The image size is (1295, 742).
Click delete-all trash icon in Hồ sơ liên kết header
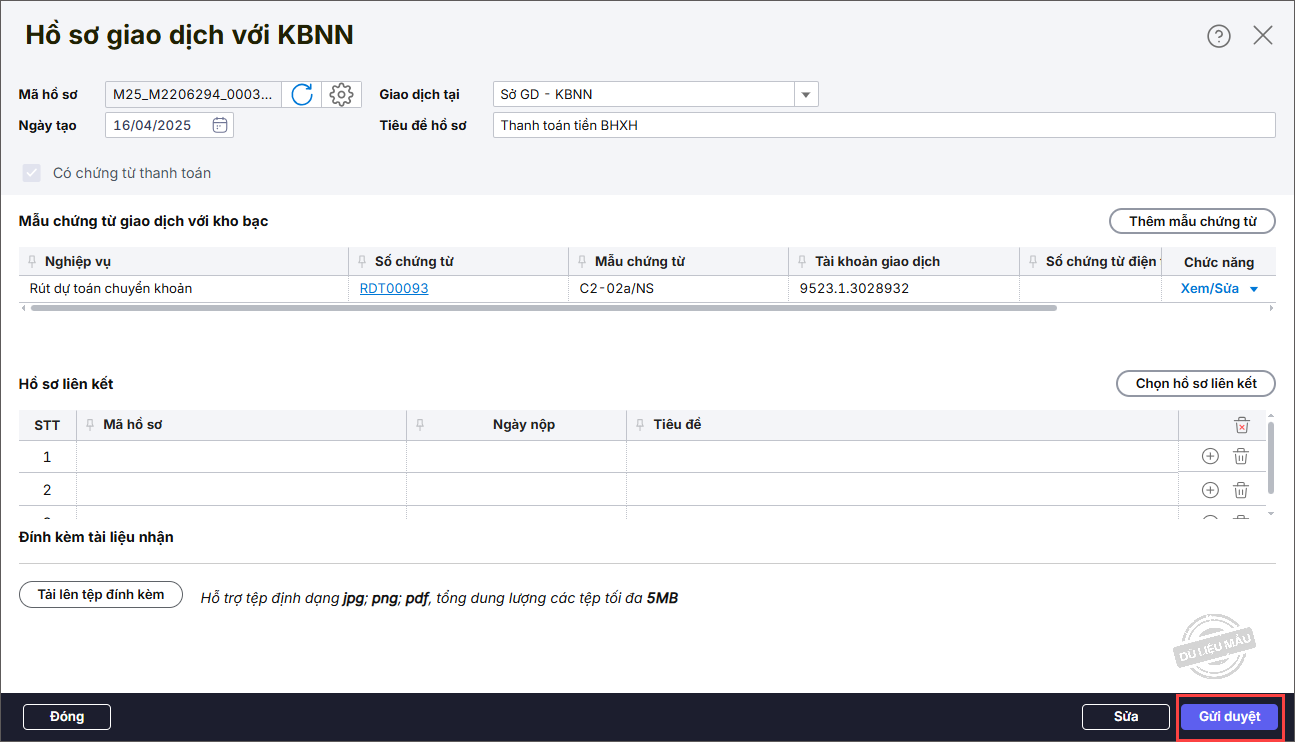click(x=1241, y=425)
